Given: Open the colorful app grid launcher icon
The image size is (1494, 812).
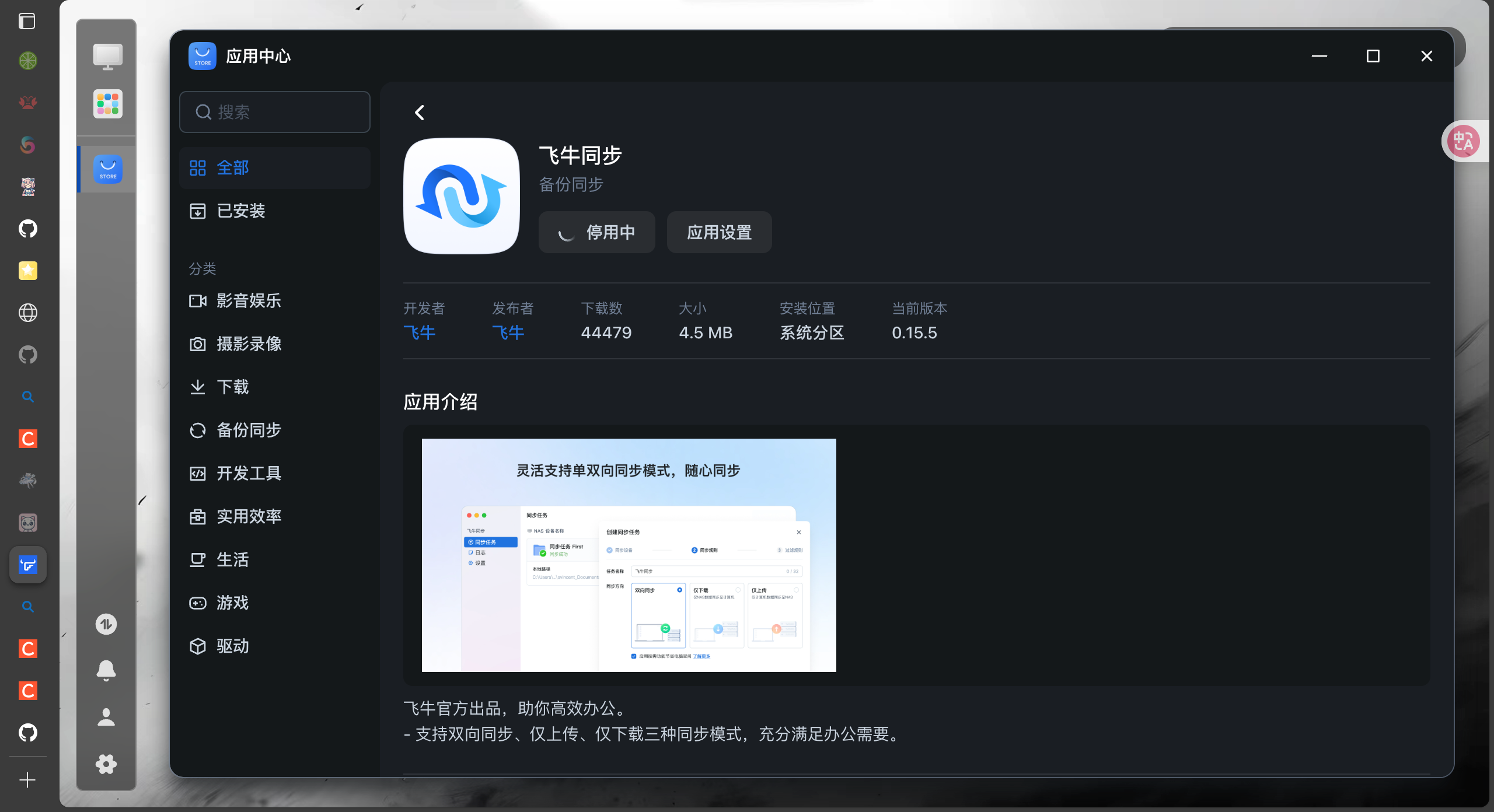Looking at the screenshot, I should [x=108, y=104].
